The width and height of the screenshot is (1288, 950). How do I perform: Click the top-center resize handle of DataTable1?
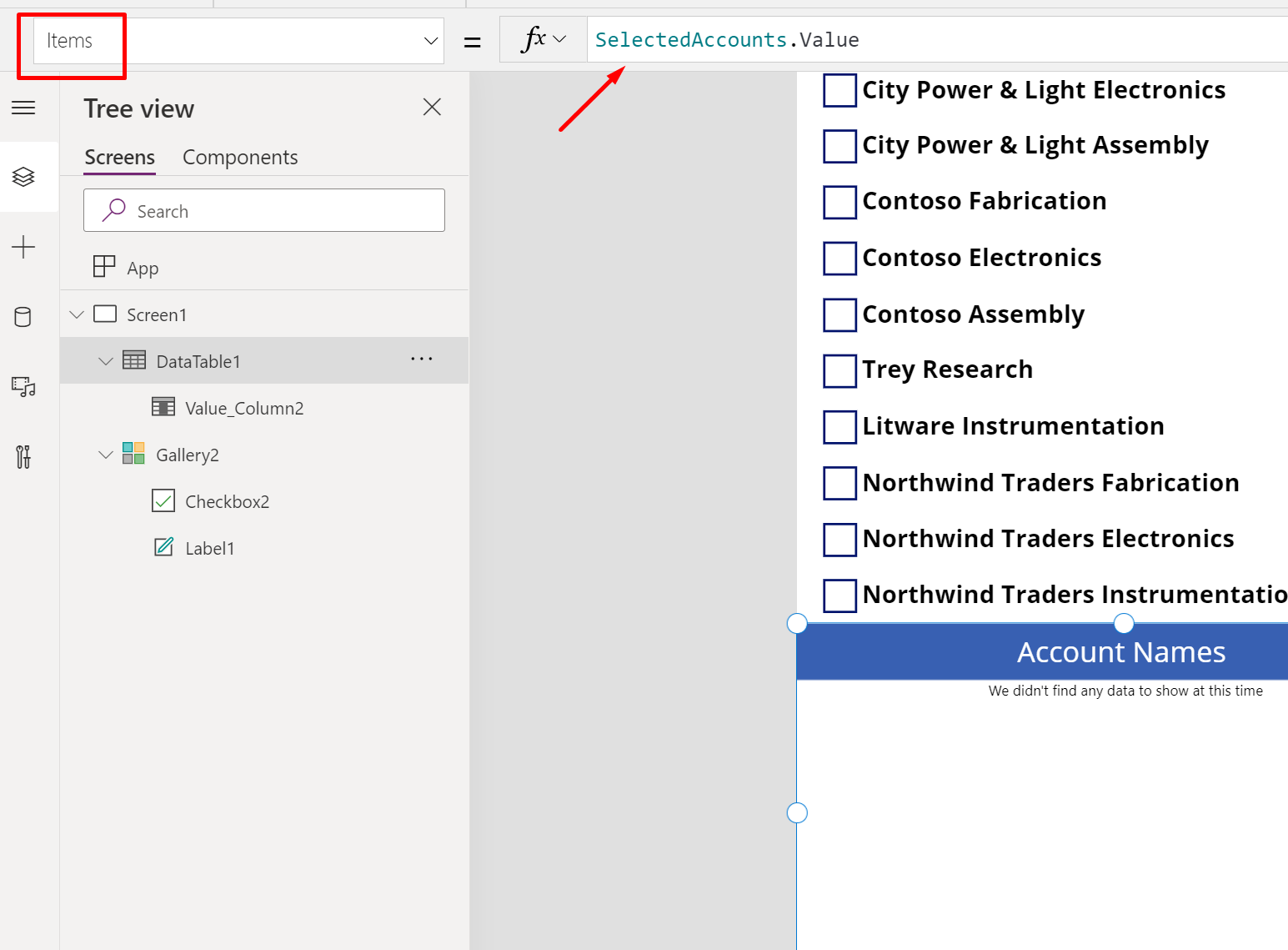click(x=1124, y=623)
